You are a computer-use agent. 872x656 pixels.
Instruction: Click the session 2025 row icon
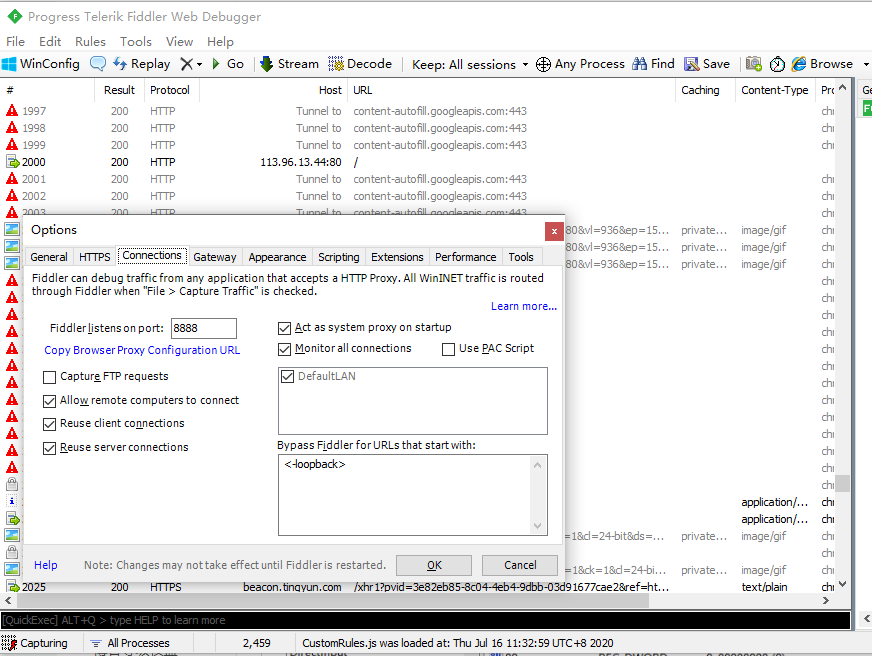pos(12,586)
